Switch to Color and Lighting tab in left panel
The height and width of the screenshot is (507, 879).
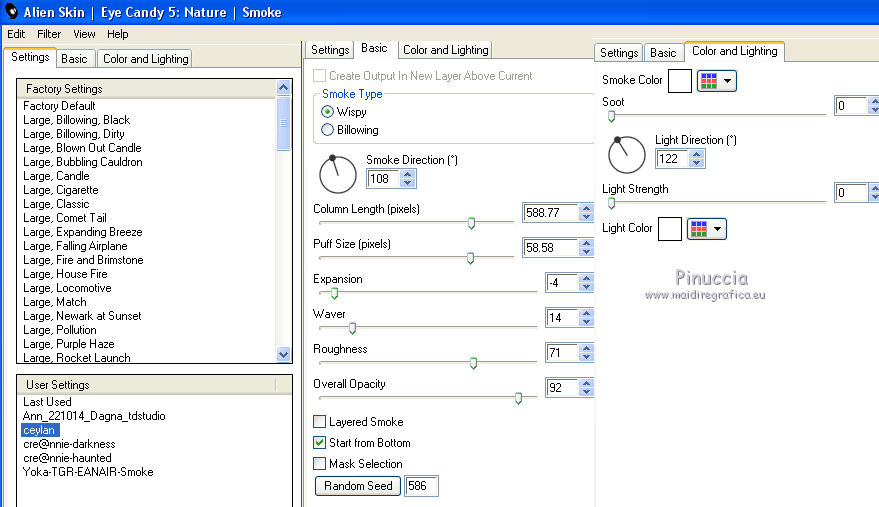coord(145,58)
